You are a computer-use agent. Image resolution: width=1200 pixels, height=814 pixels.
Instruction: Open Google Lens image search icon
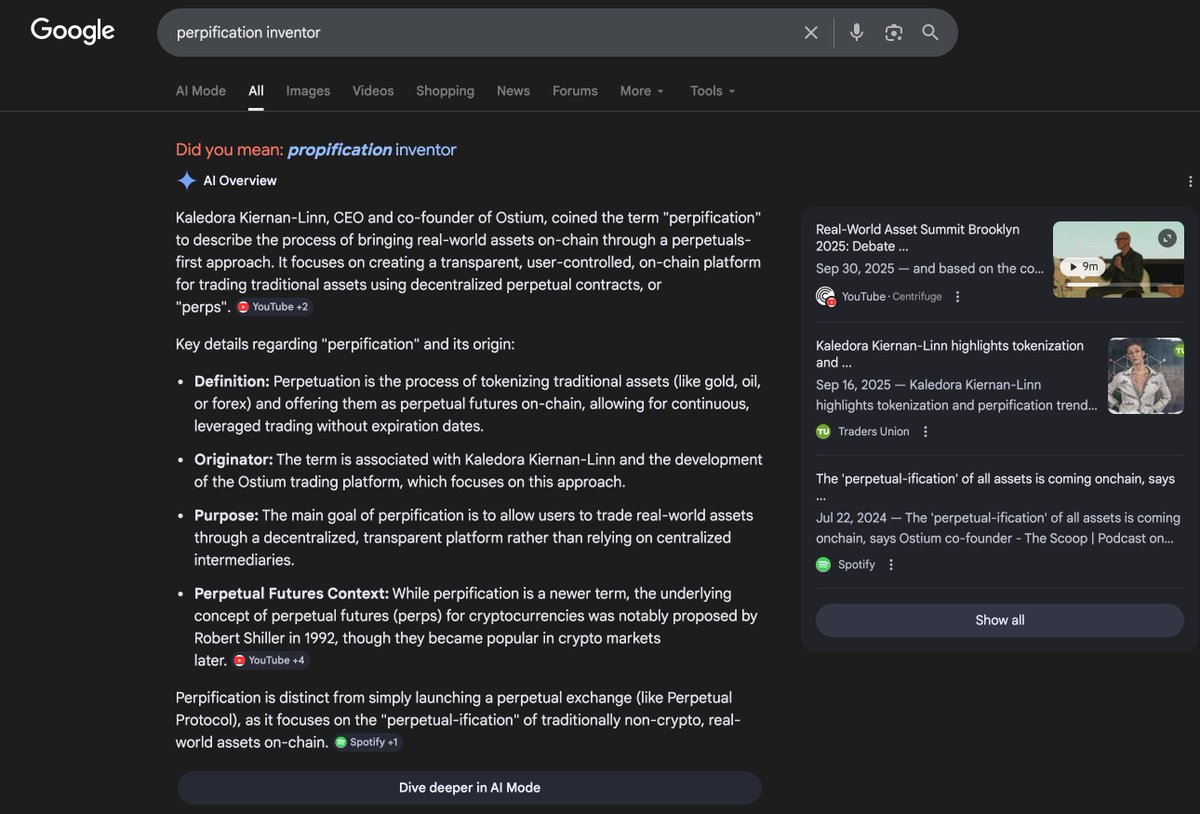894,33
